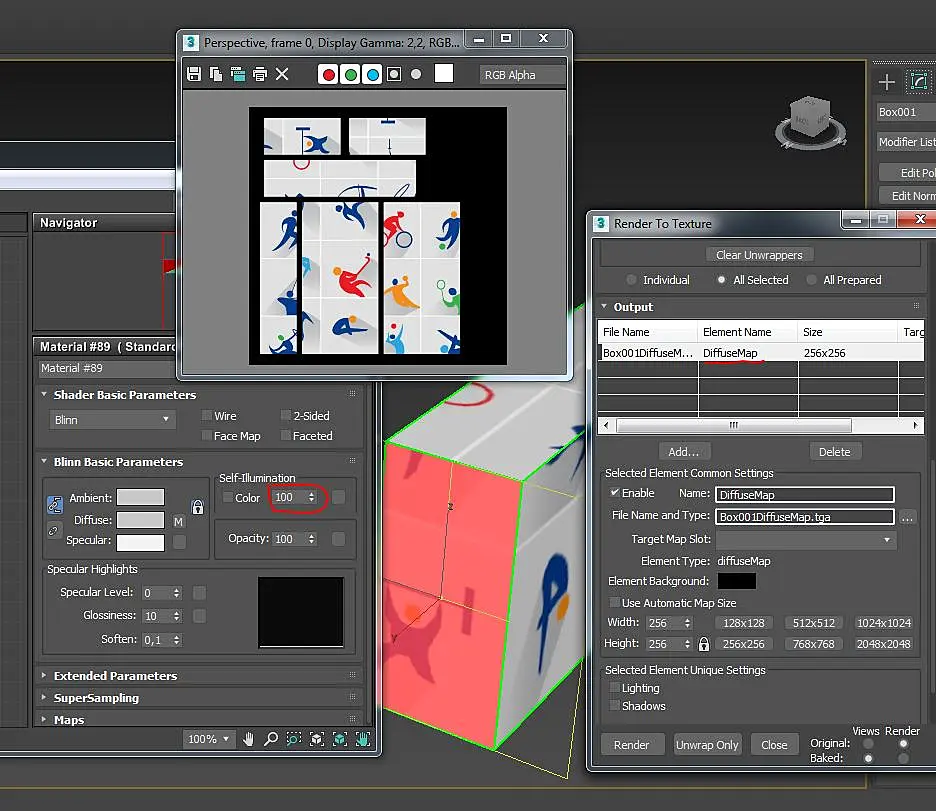
Task: Open Target Map Slot dropdown
Action: click(x=806, y=540)
